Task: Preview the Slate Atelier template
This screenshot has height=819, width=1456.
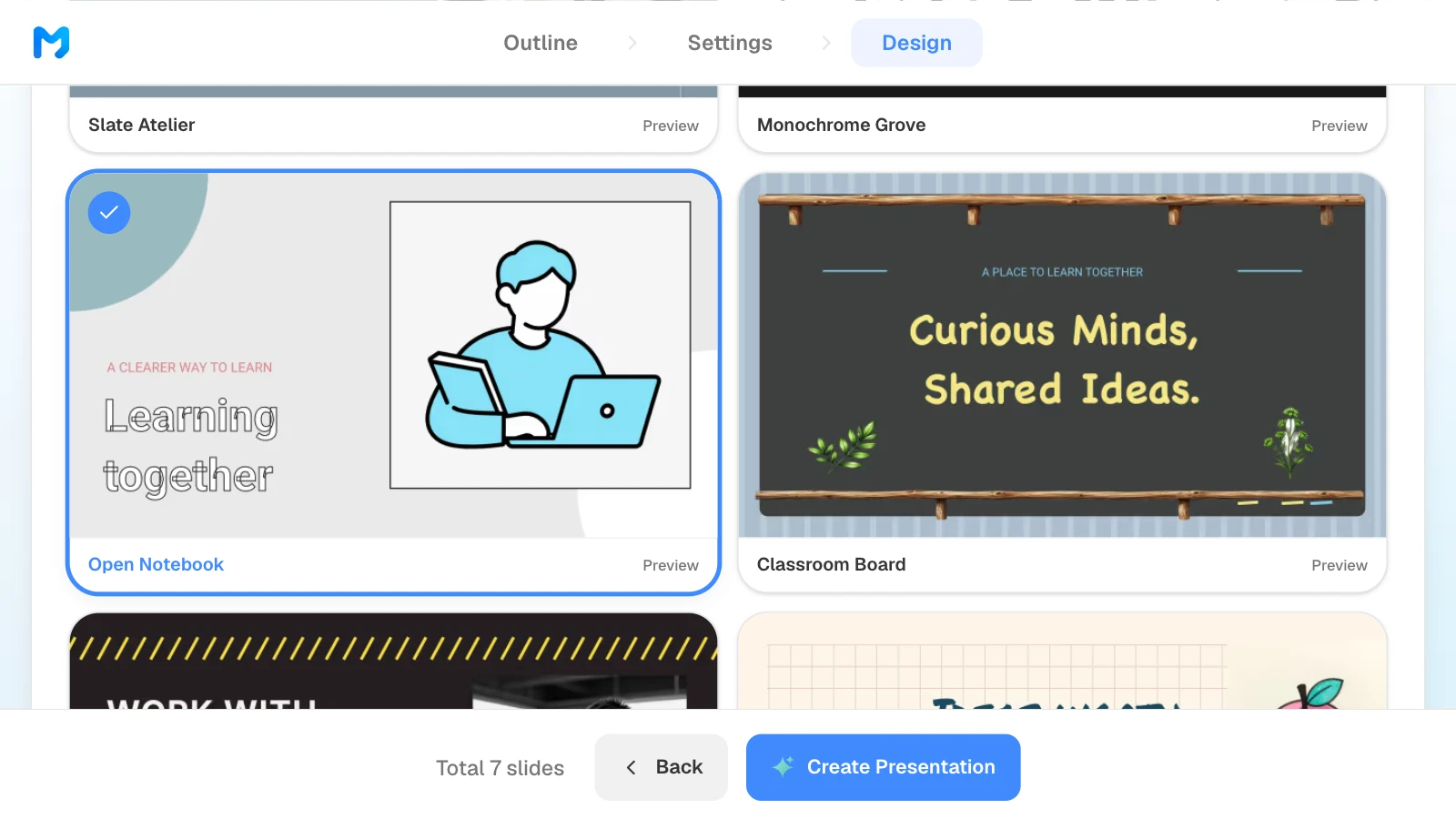Action: pos(671,126)
